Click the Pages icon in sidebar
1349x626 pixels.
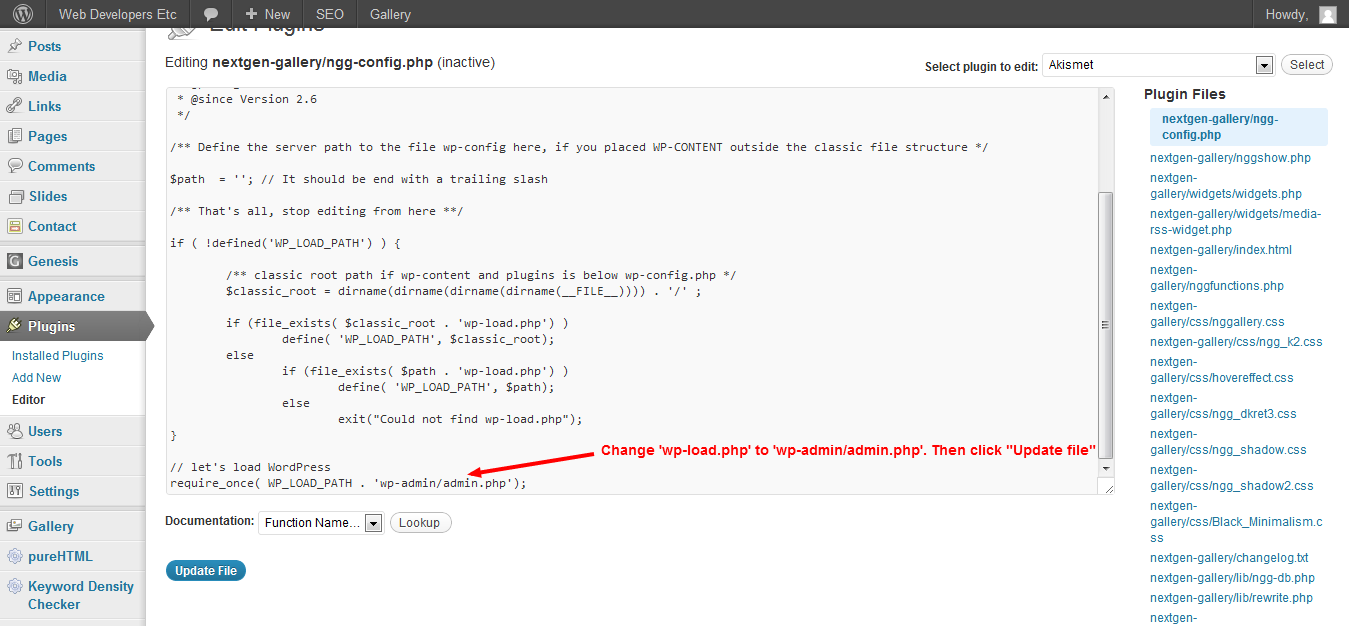pos(15,136)
